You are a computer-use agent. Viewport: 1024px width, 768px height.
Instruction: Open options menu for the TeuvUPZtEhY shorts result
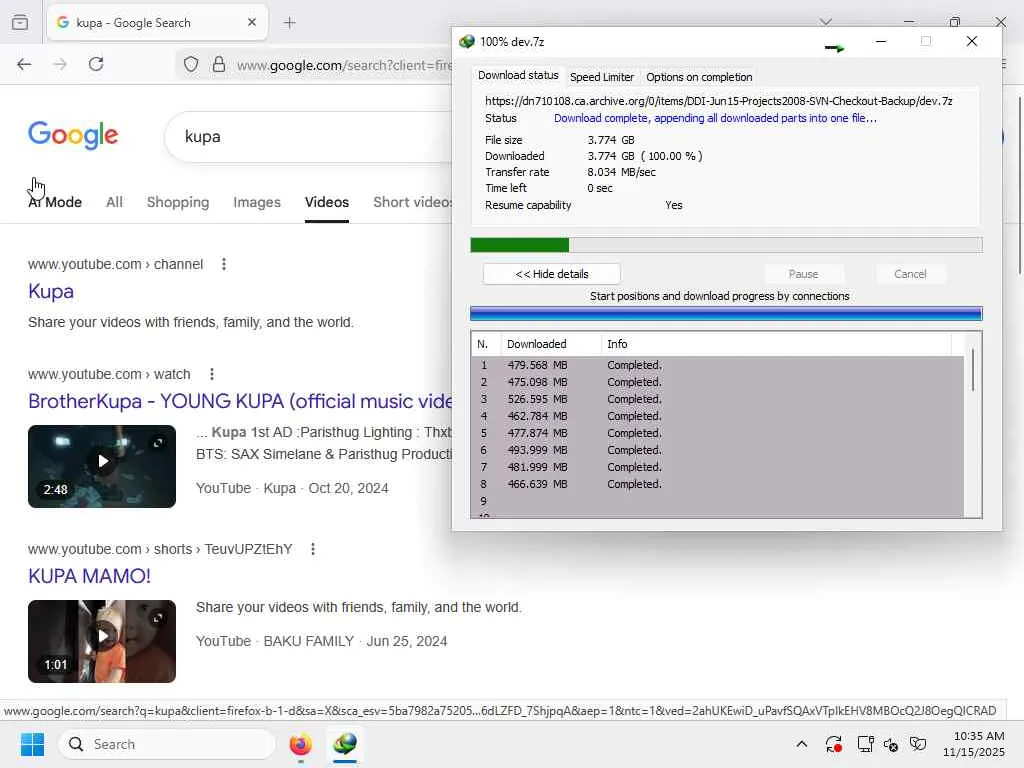(x=313, y=549)
